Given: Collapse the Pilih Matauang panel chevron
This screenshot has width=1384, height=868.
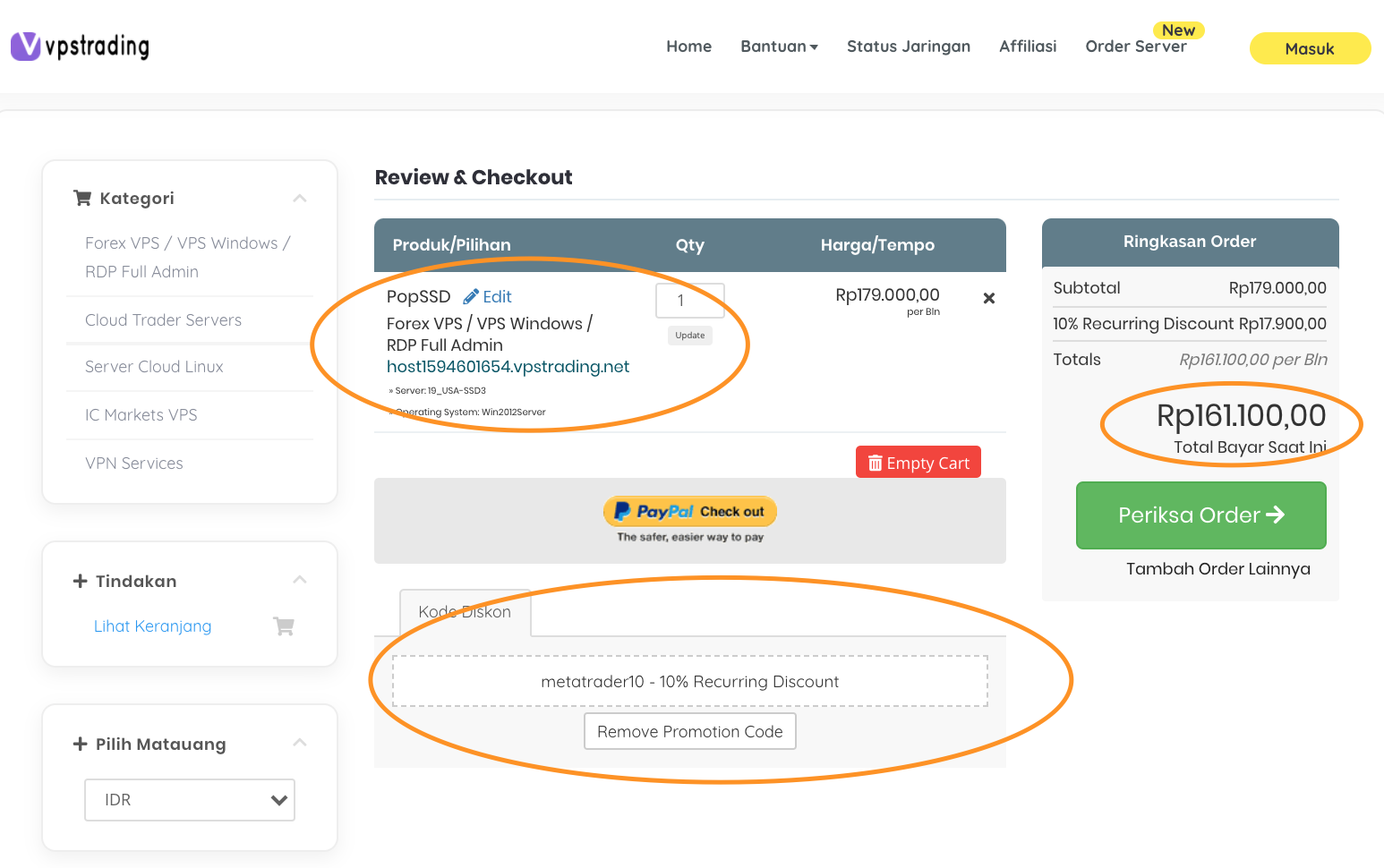Looking at the screenshot, I should [300, 743].
